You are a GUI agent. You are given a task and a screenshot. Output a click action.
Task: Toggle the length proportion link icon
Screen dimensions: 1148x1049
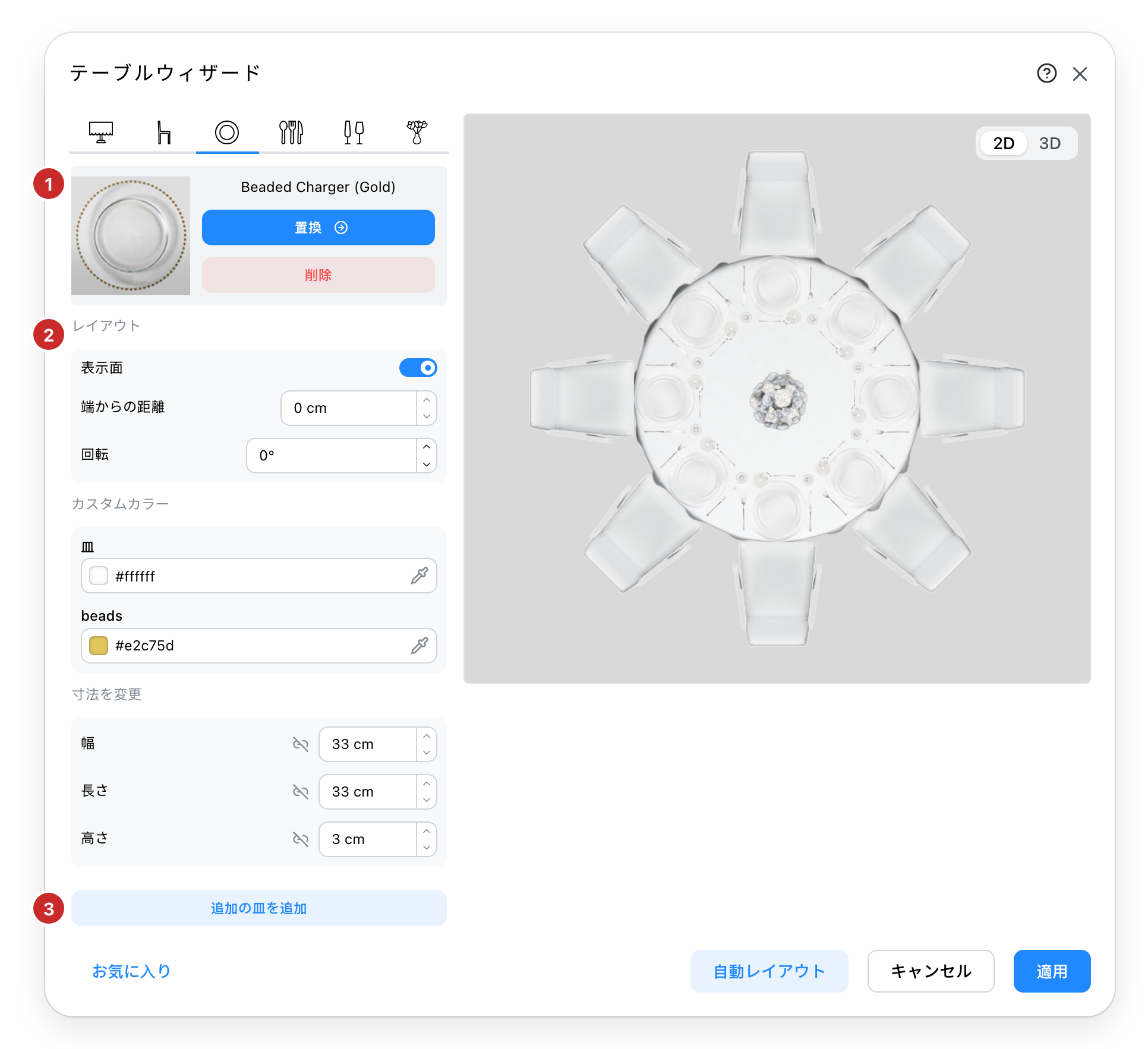[301, 792]
